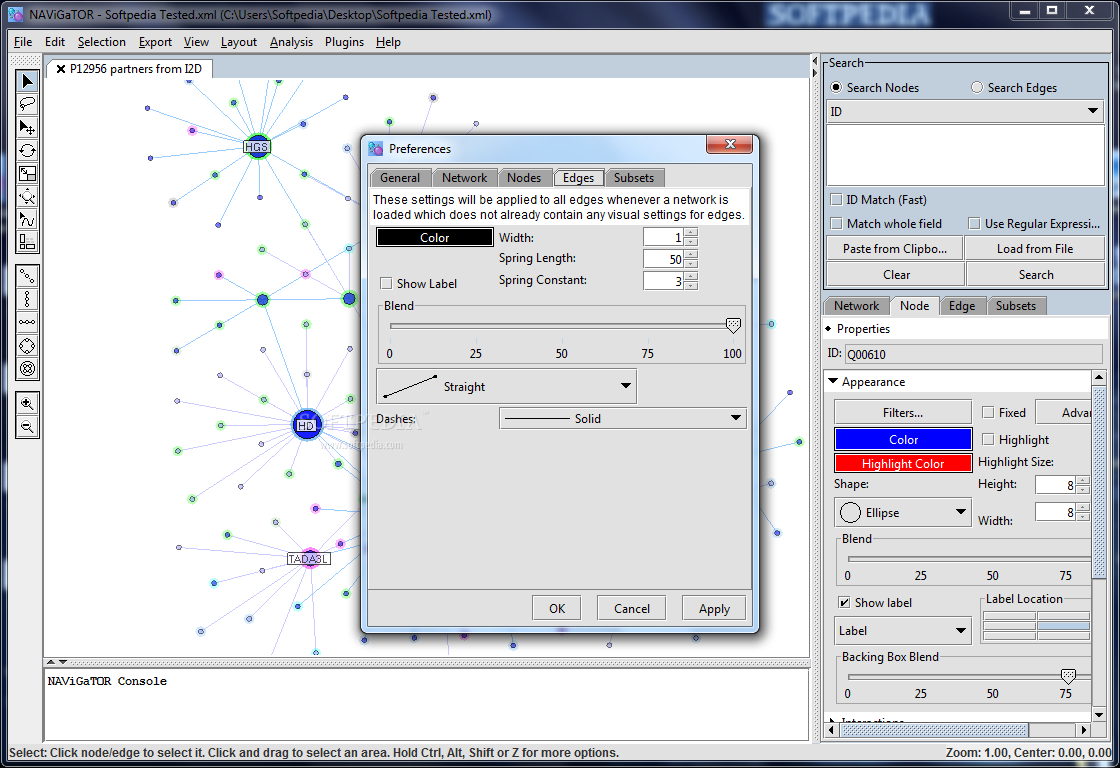Click the black edge Color swatch
The image size is (1120, 768).
coord(434,237)
